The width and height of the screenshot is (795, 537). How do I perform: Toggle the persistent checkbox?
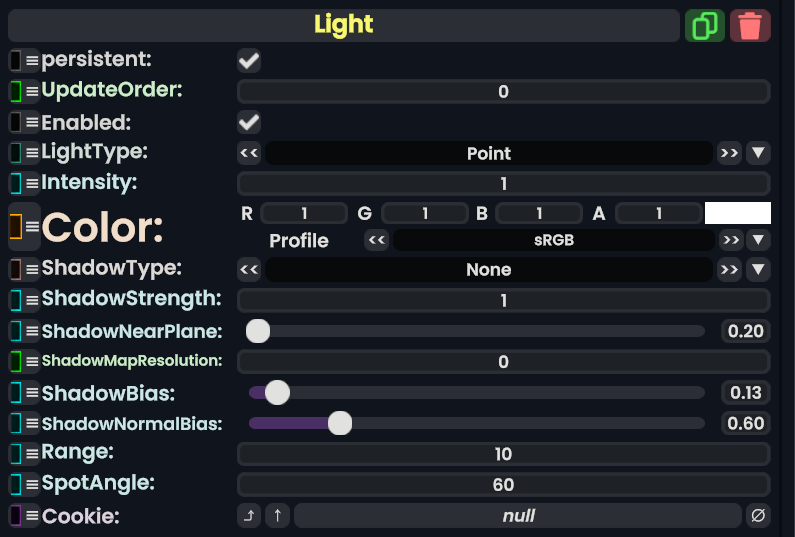(249, 61)
